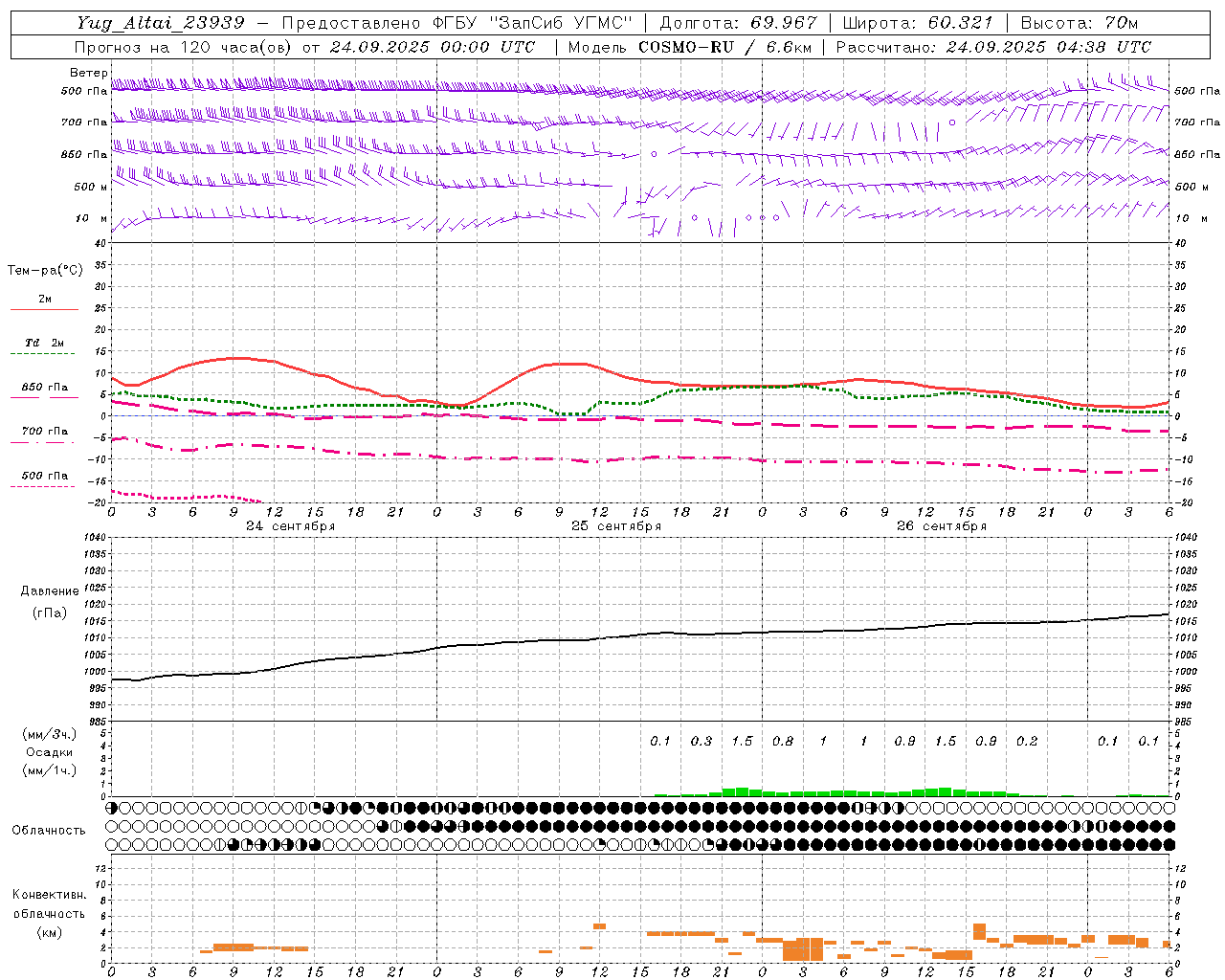Viewport: 1225px width, 980px height.
Task: Click the '26 сентября' date label
Action: click(x=941, y=526)
